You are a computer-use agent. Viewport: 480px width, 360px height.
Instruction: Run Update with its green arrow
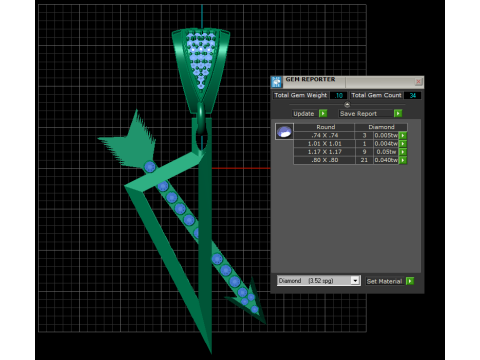coord(323,114)
